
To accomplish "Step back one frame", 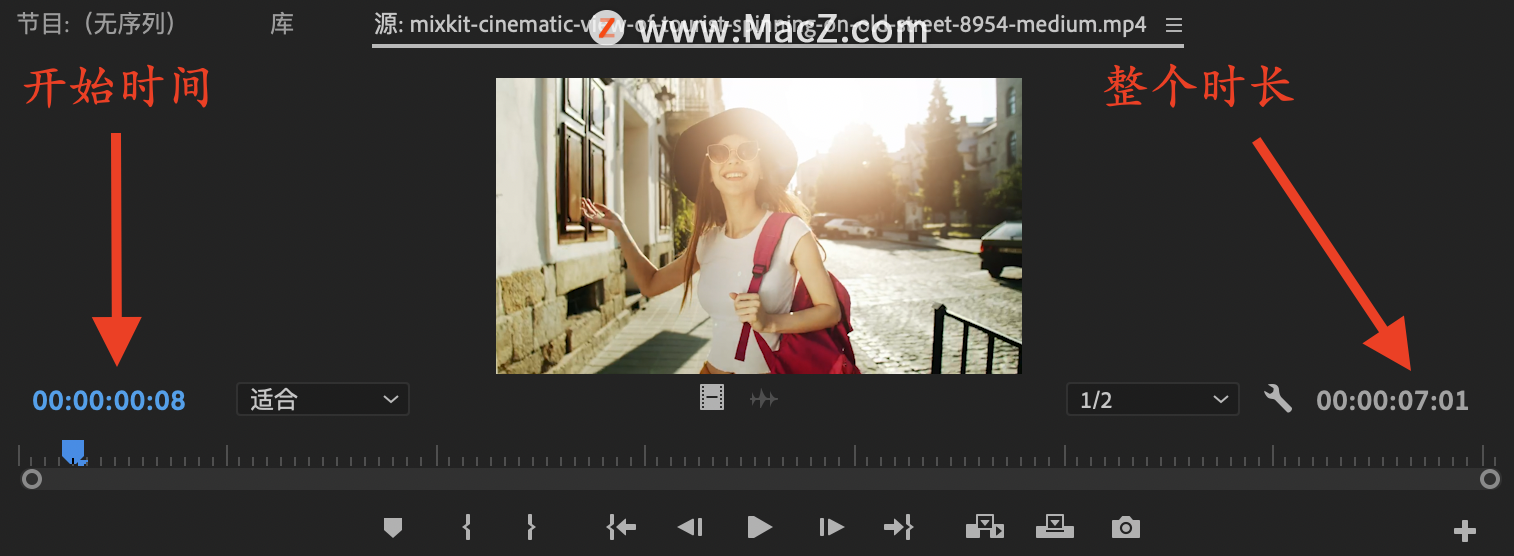I will (x=690, y=527).
